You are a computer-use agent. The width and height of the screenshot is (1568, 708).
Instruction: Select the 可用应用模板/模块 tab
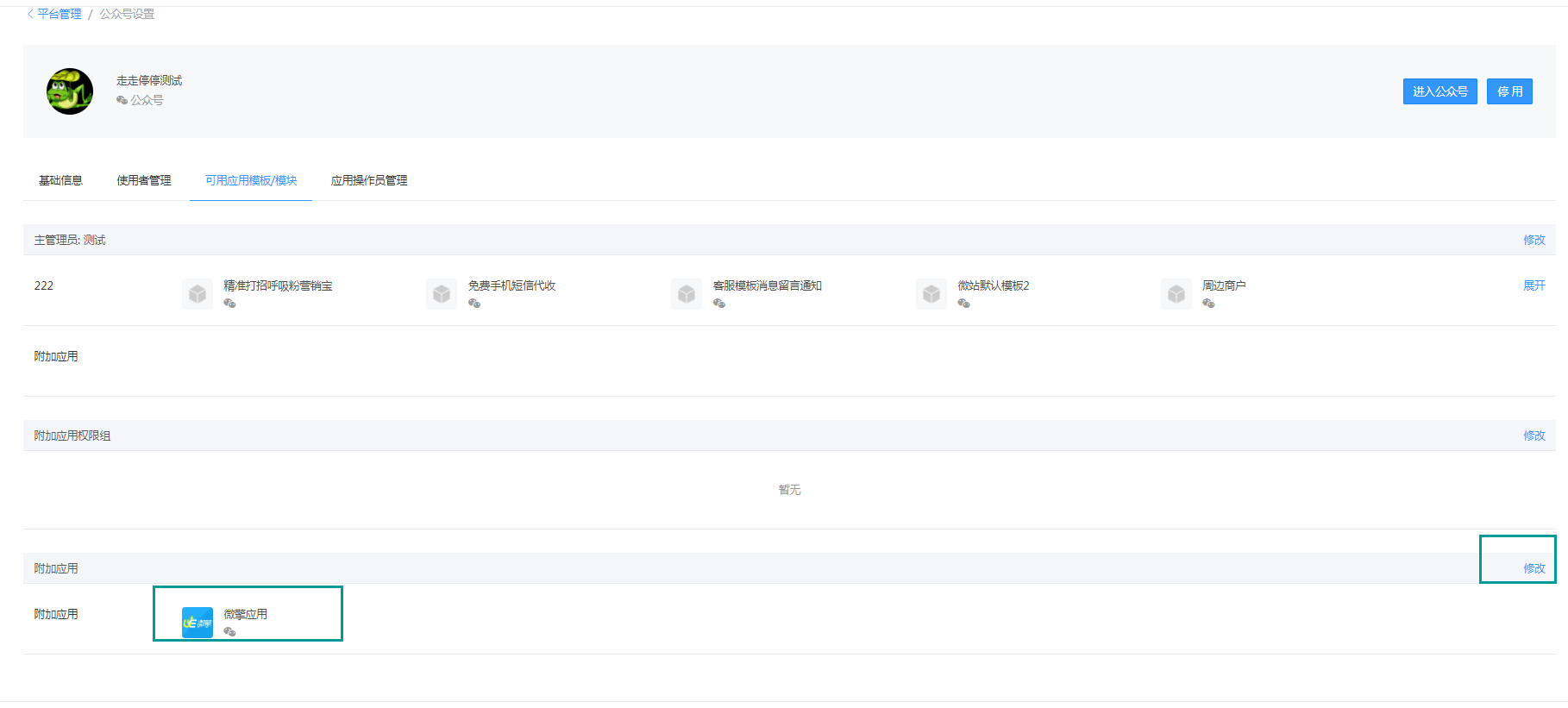click(251, 180)
